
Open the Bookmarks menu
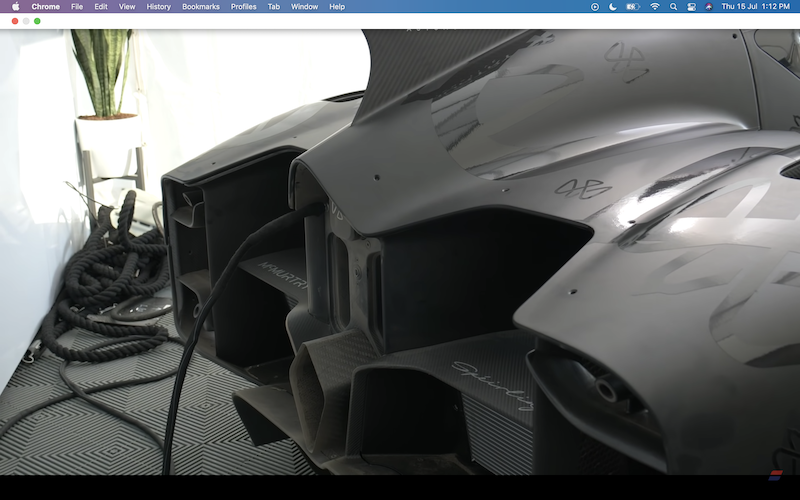[x=201, y=6]
